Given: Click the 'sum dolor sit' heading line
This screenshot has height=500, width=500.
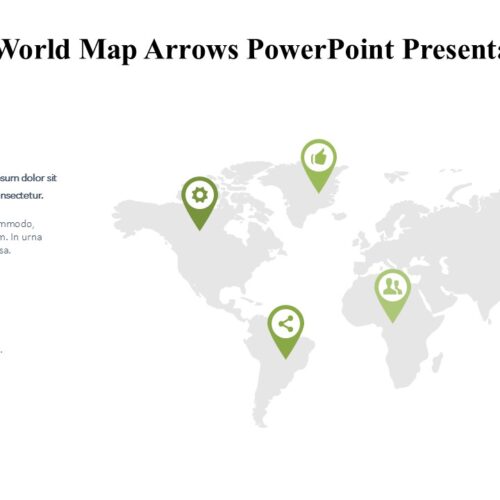Looking at the screenshot, I should pos(28,178).
